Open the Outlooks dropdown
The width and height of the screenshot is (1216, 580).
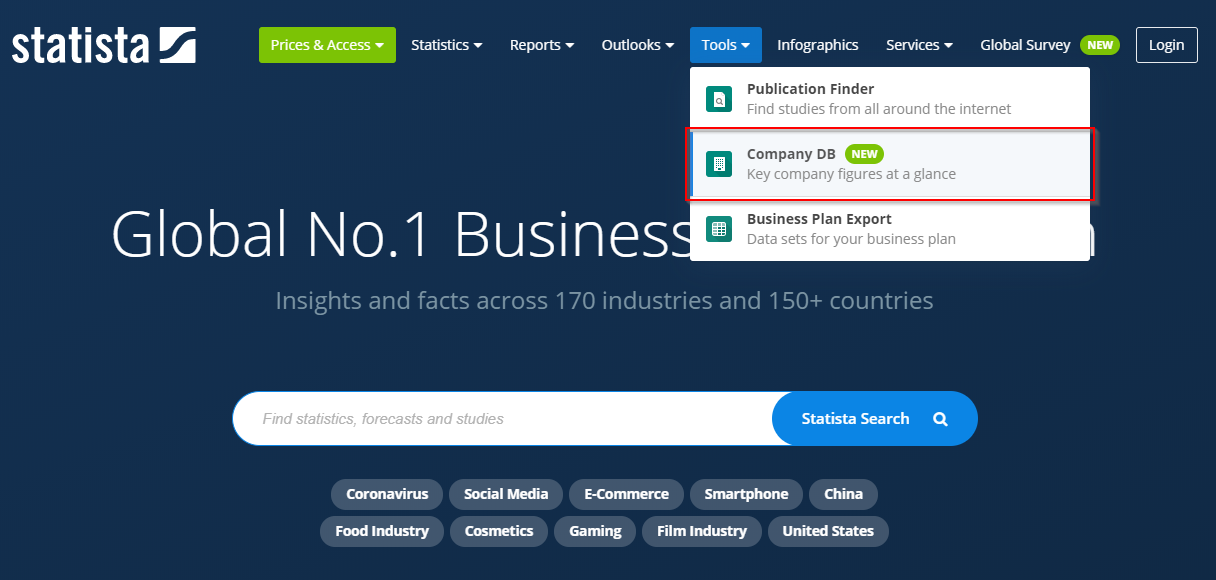[638, 45]
